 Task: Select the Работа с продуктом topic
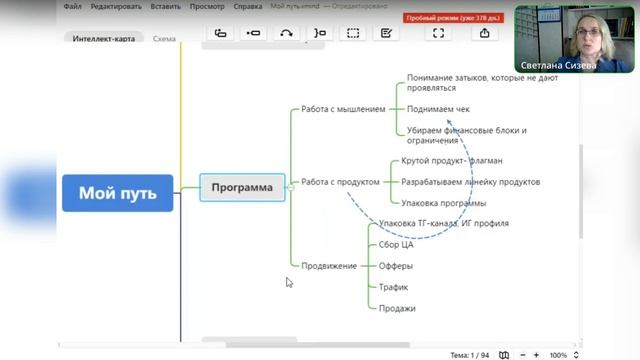tap(340, 182)
